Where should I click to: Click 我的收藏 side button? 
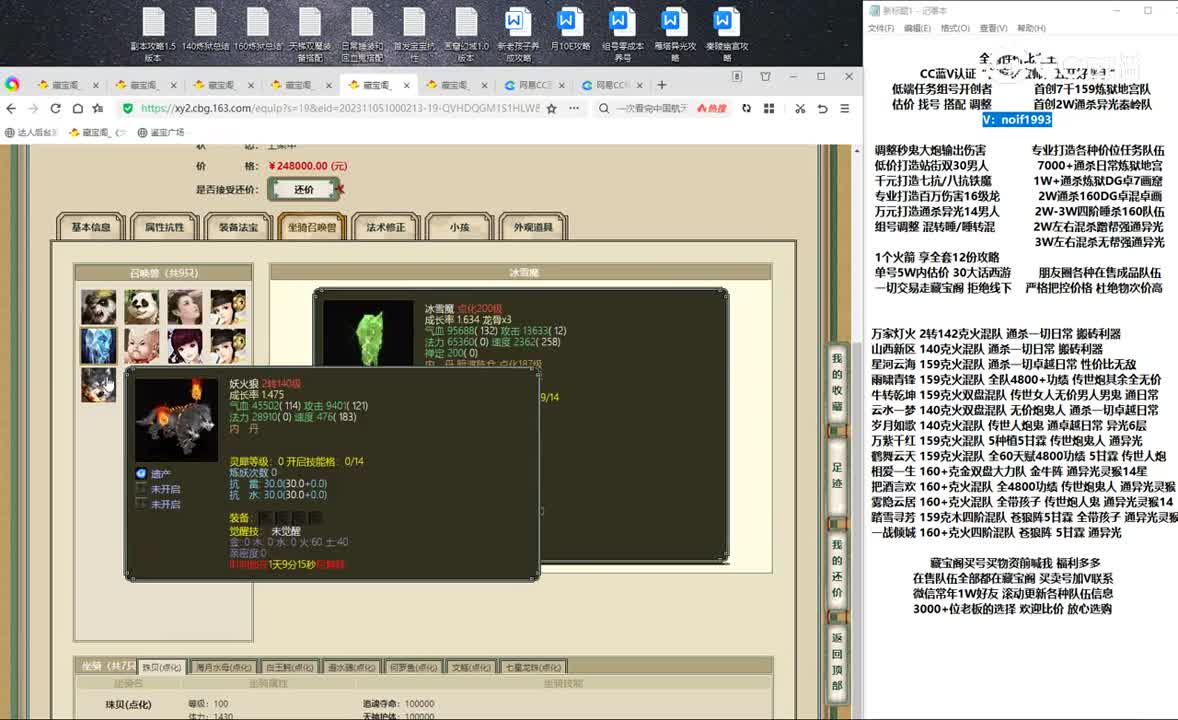pyautogui.click(x=837, y=383)
